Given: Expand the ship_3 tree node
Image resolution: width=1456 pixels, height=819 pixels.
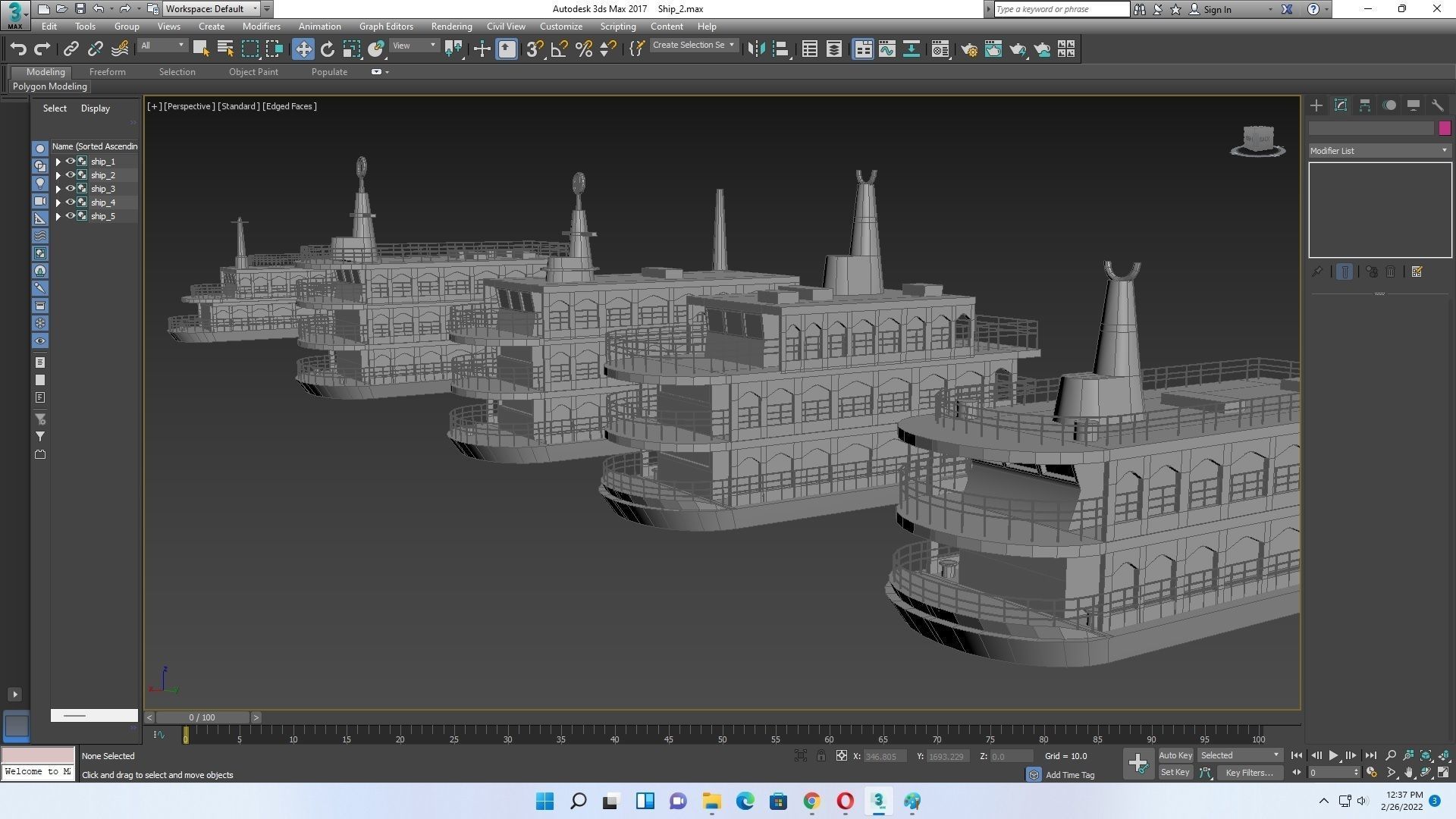Looking at the screenshot, I should 58,189.
